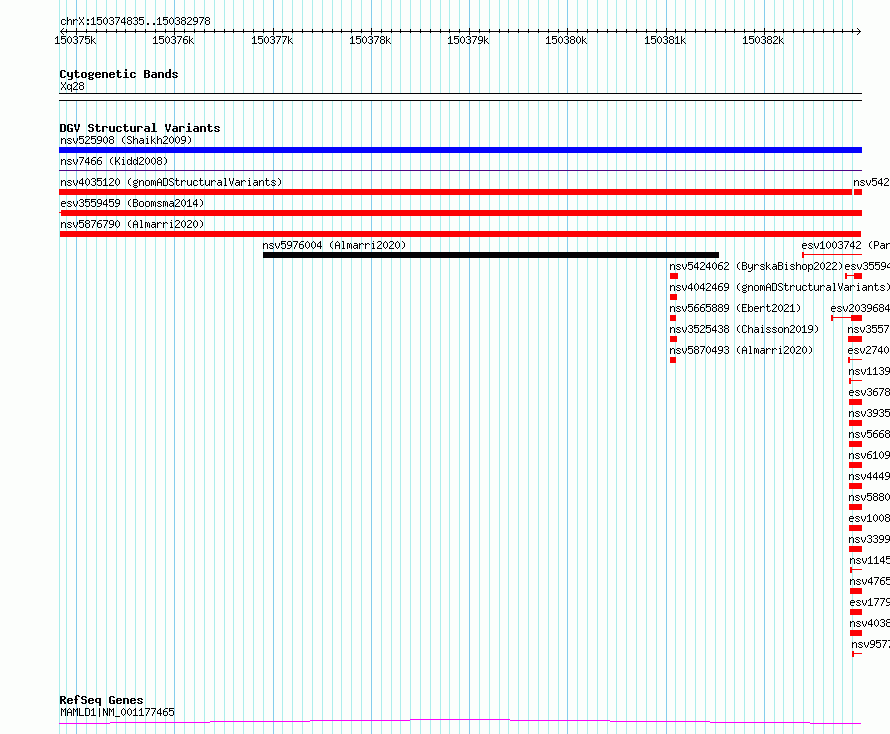Screen dimensions: 890x734
Task: Click the nsv5668 variant label
Action: coord(869,434)
